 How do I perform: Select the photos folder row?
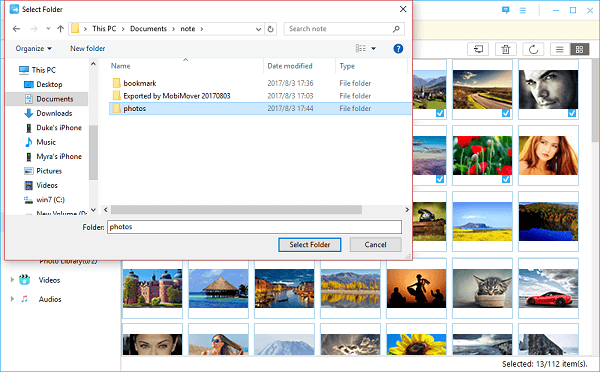(x=260, y=108)
